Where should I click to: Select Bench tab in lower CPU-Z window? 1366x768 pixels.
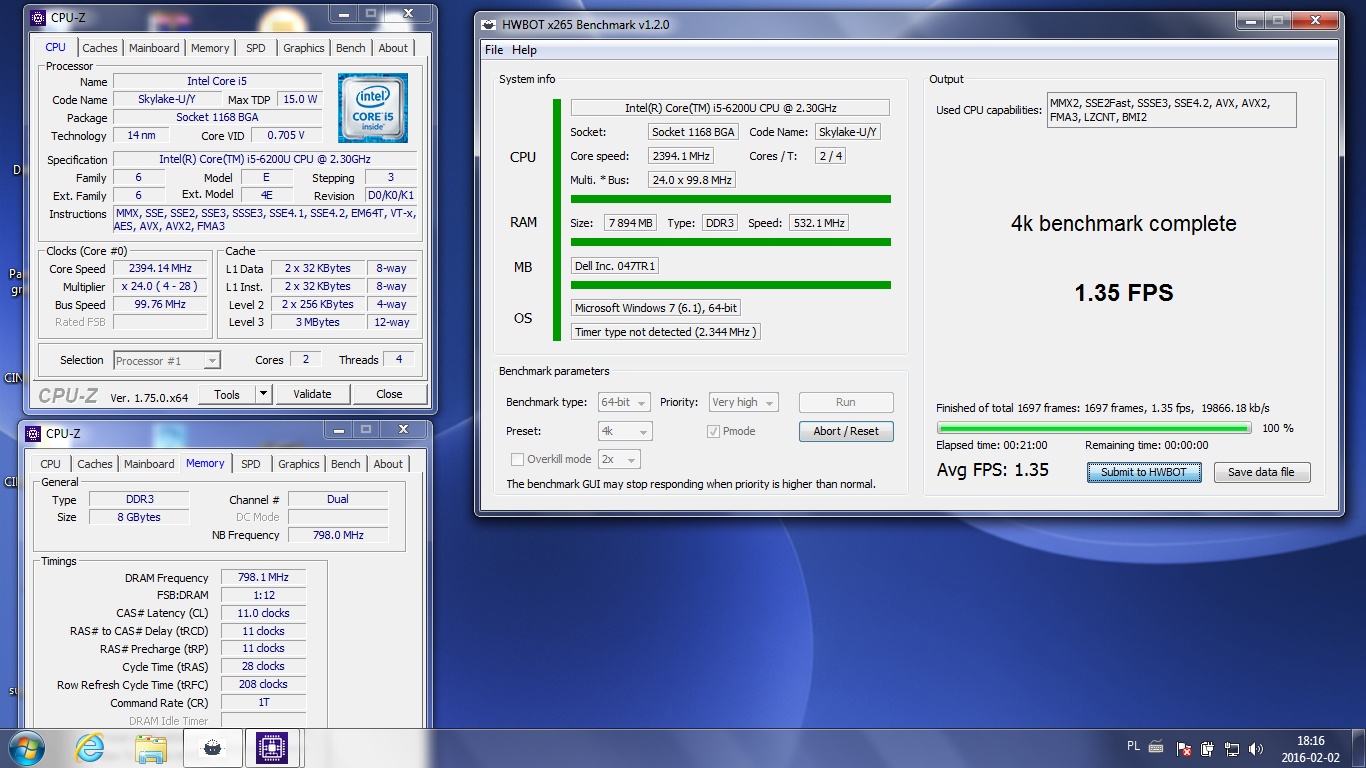click(346, 464)
